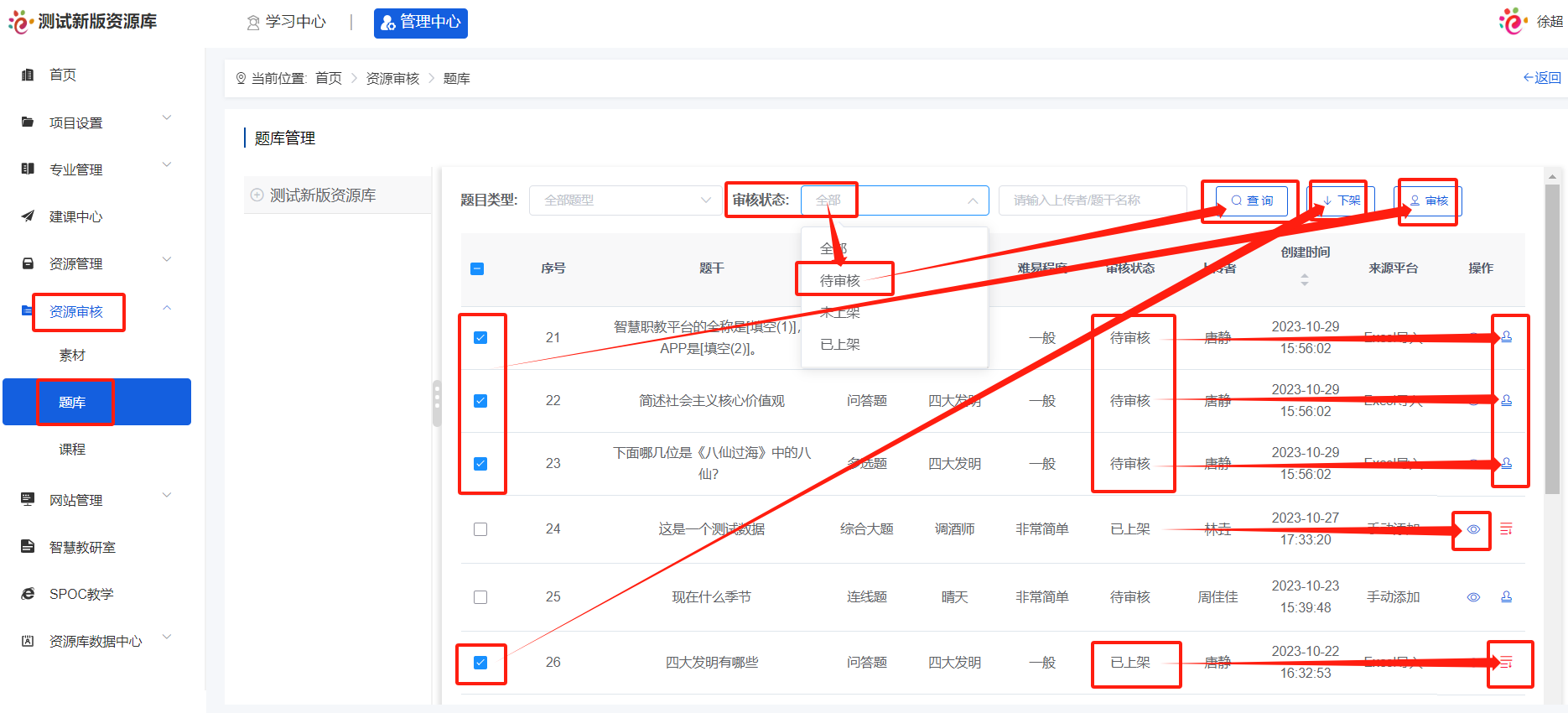Screen dimensions: 1568x713
Task: Click the table vertical scrollbar thumb
Action: pos(1552,339)
